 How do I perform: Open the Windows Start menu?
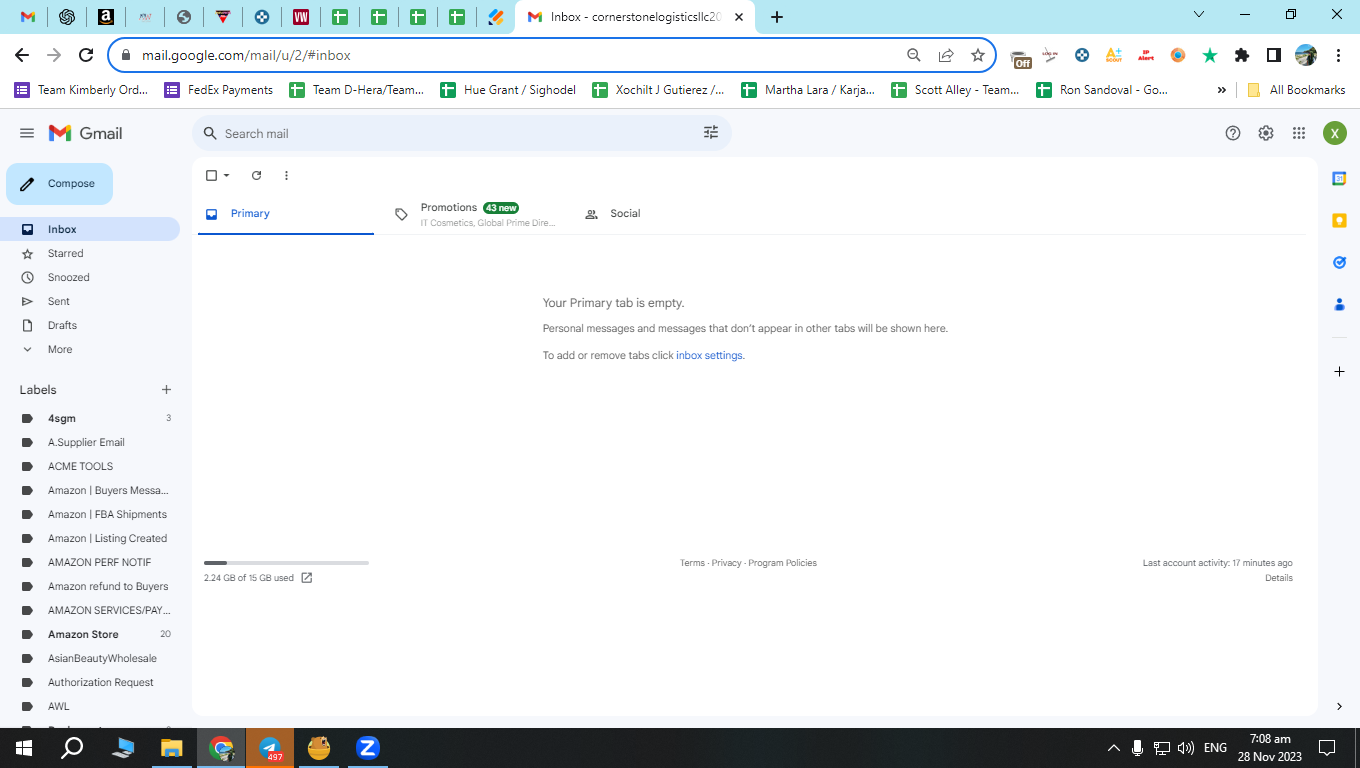pos(23,747)
